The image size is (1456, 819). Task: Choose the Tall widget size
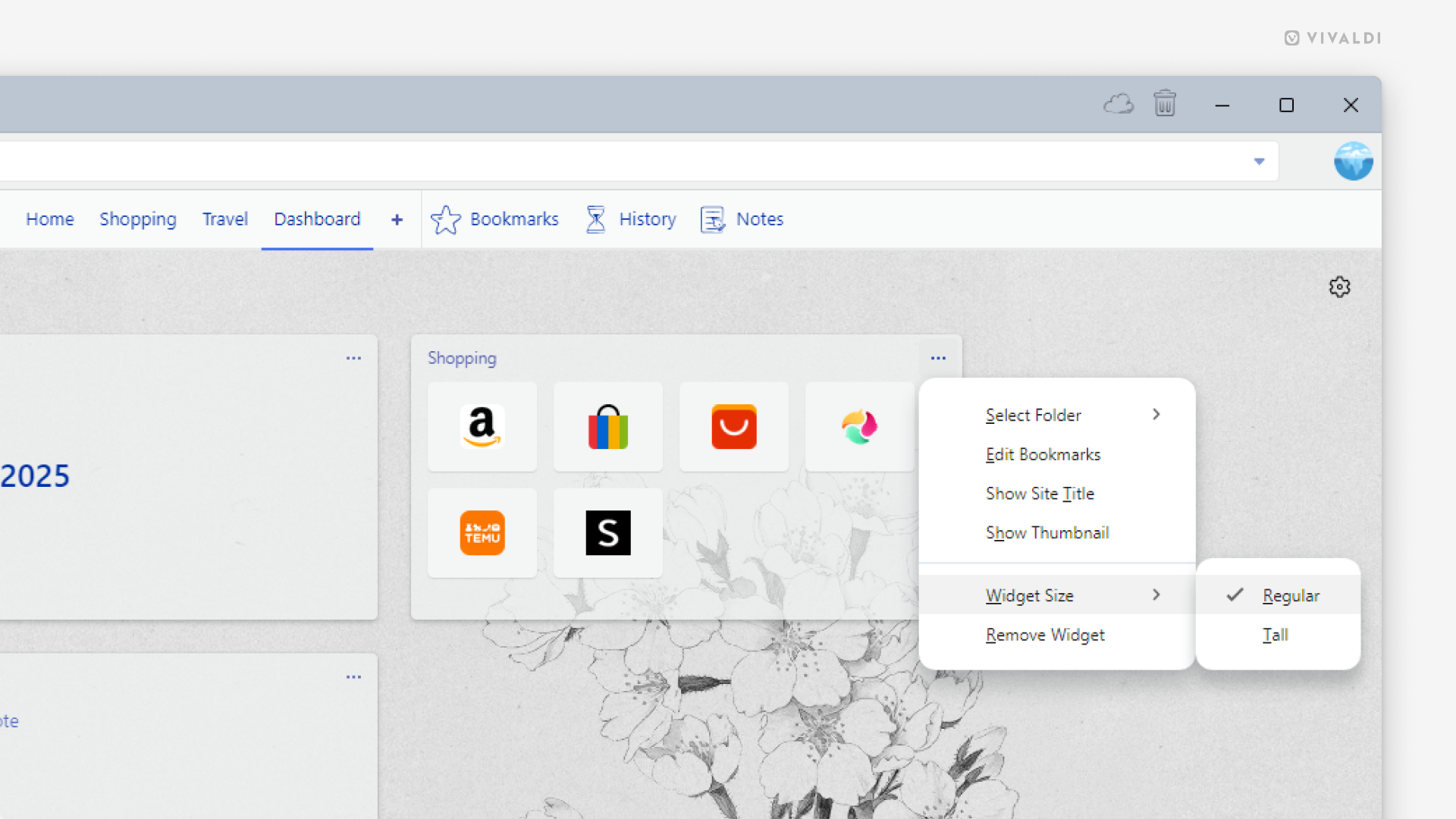(1276, 635)
